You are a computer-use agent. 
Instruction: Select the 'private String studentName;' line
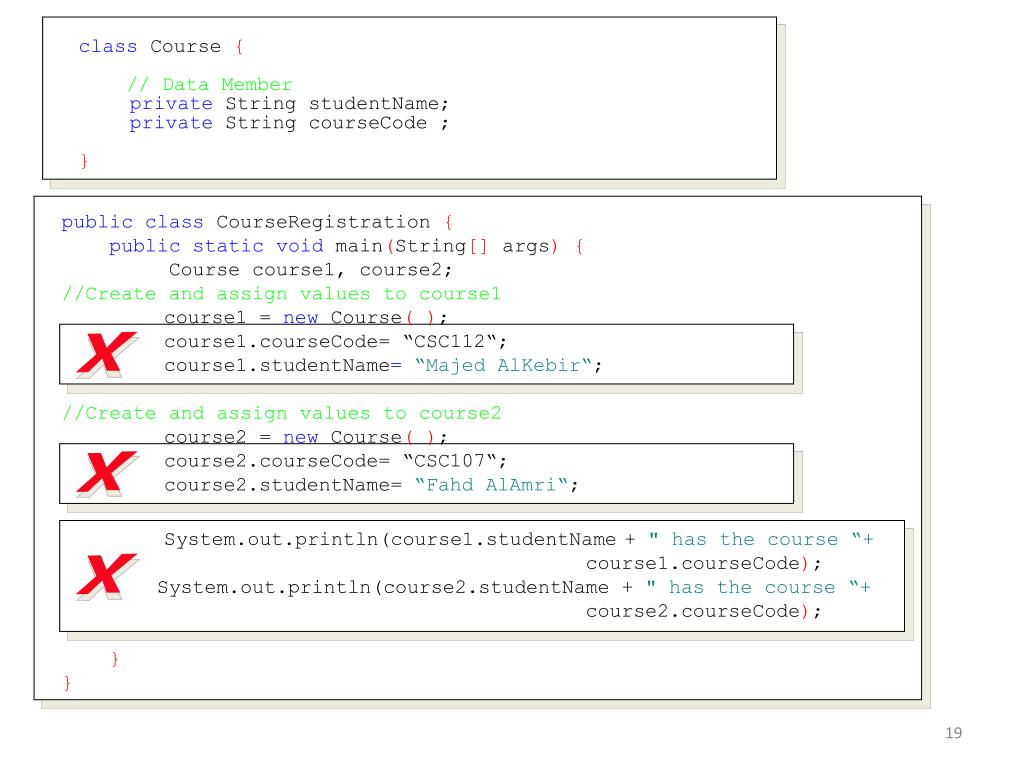pyautogui.click(x=289, y=104)
